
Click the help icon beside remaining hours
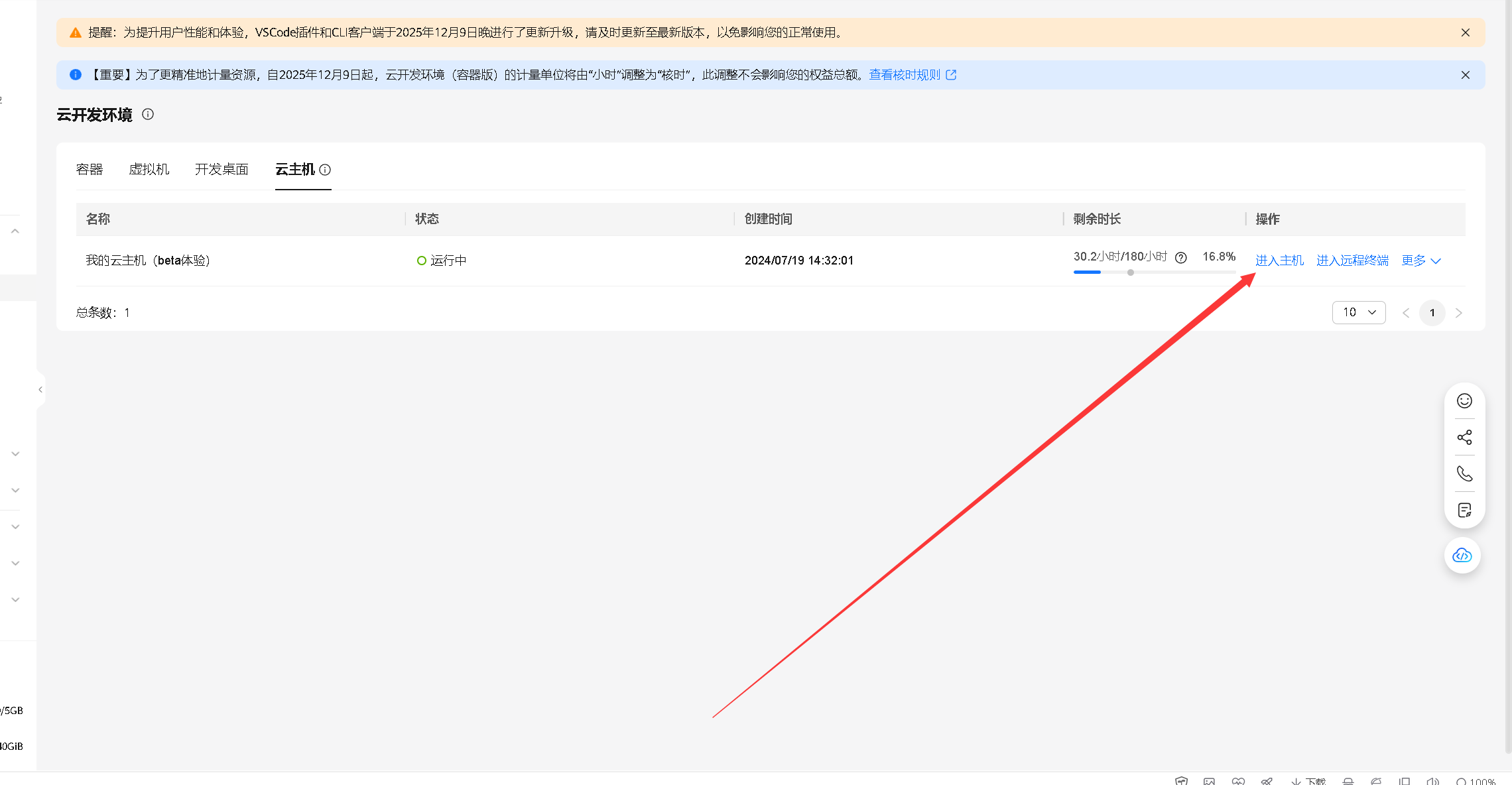(x=1180, y=257)
